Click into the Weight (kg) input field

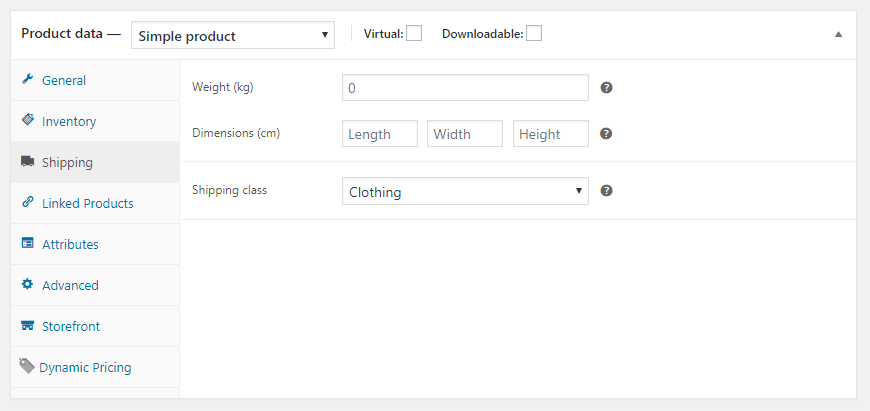click(x=465, y=88)
